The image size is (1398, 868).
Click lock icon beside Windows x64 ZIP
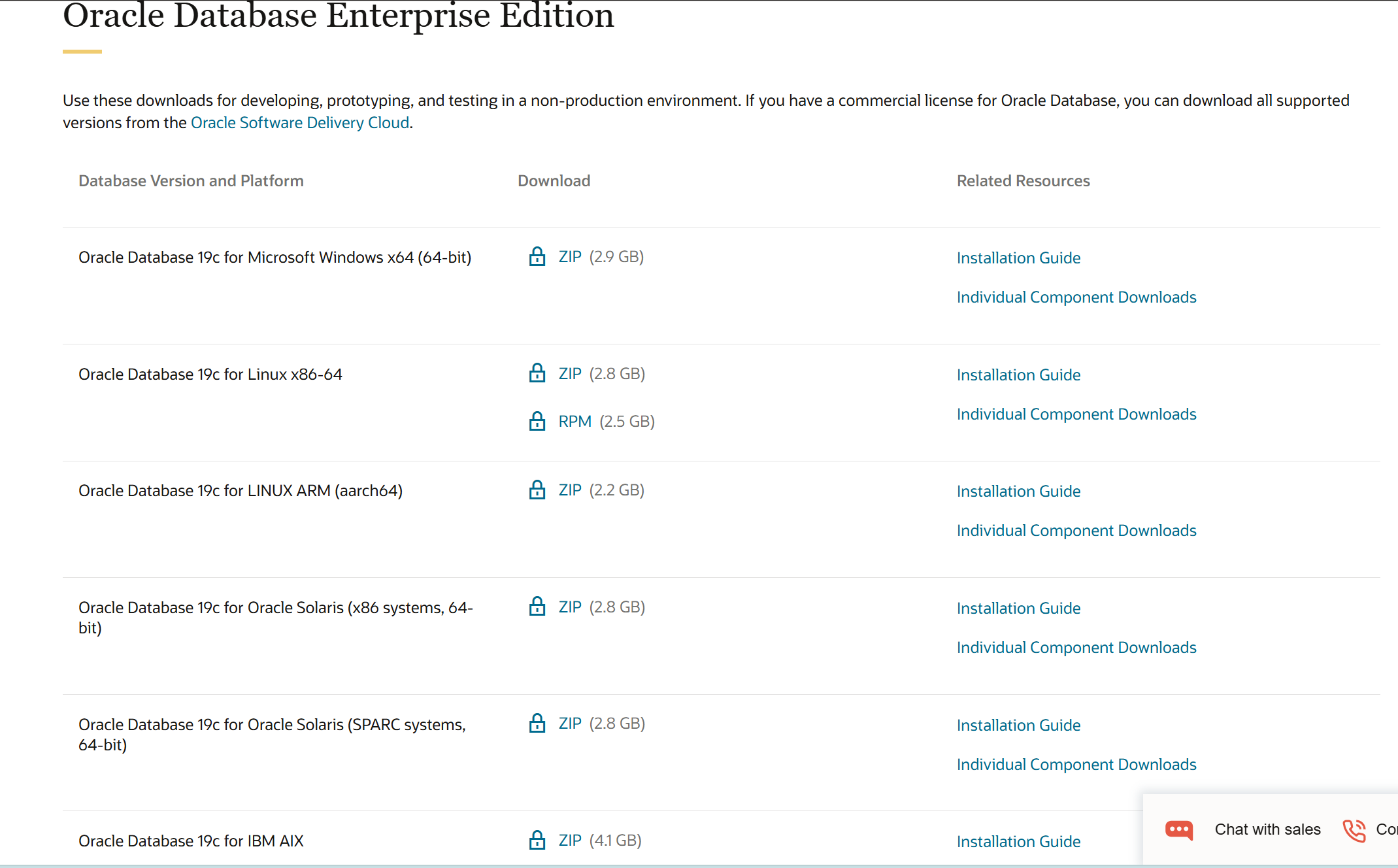tap(537, 257)
